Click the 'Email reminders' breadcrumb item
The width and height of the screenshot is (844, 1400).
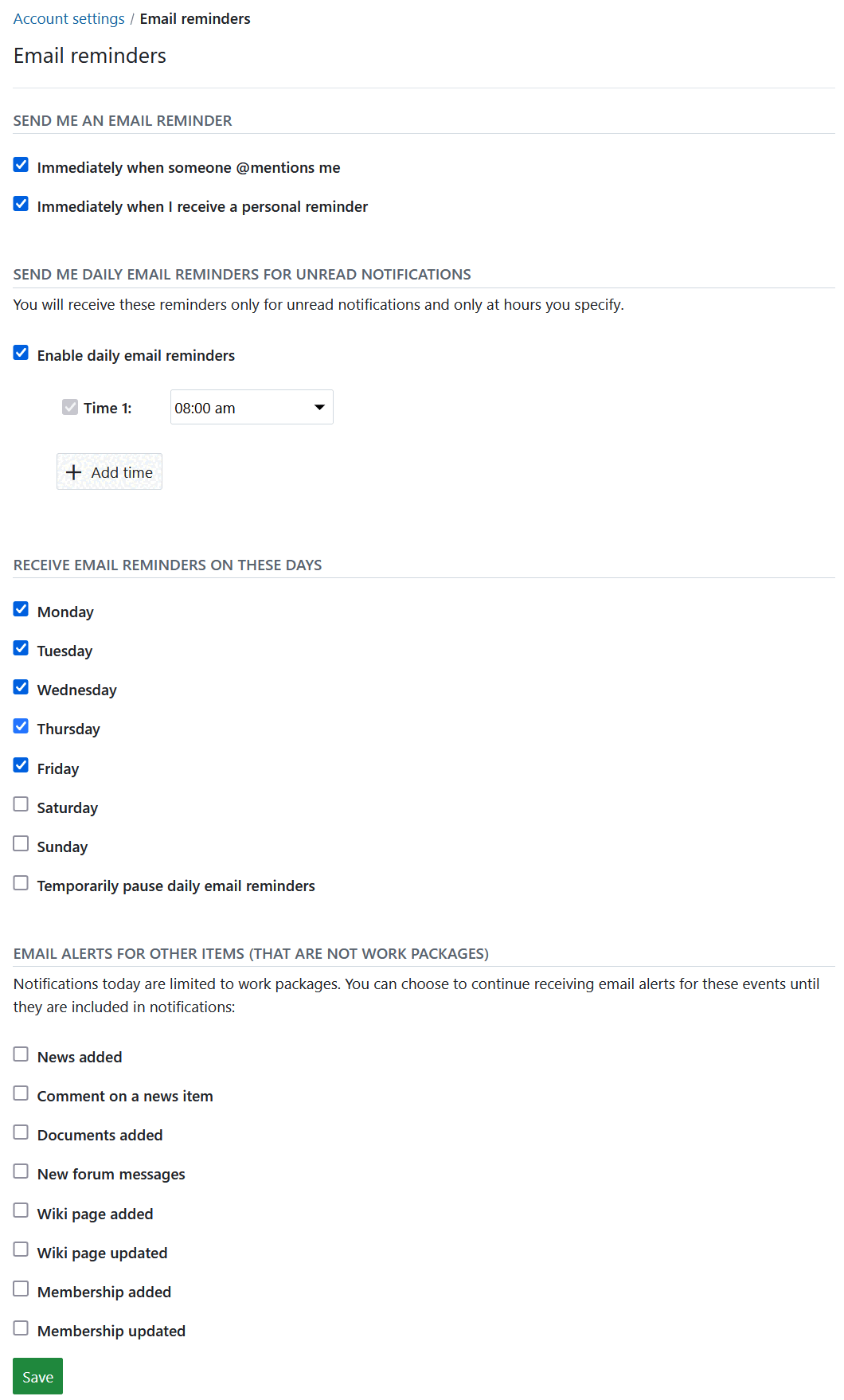click(195, 18)
